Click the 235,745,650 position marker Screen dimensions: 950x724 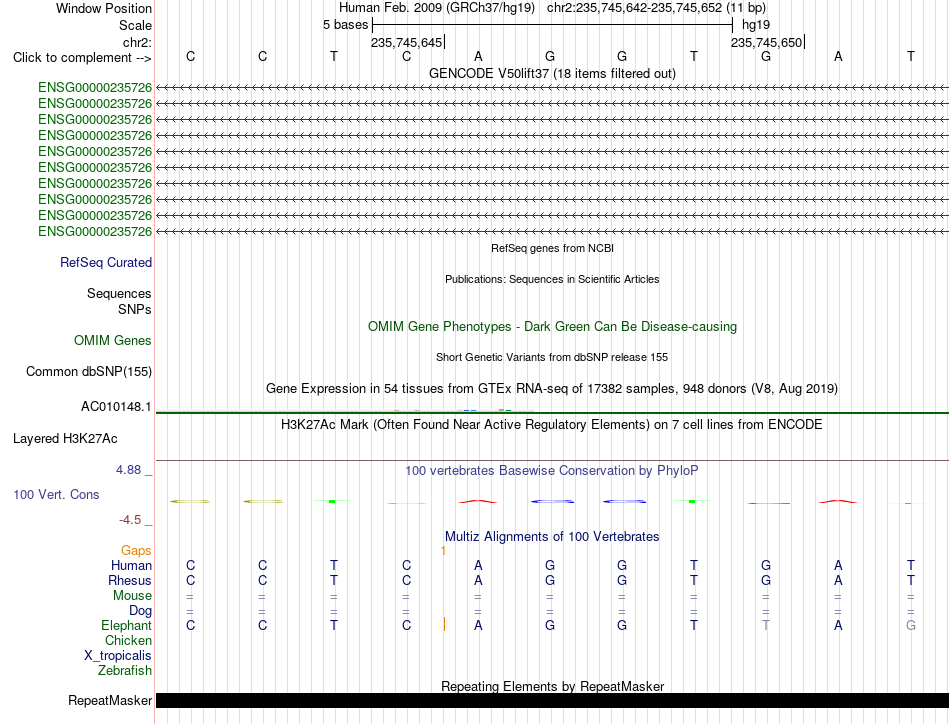pyautogui.click(x=766, y=42)
